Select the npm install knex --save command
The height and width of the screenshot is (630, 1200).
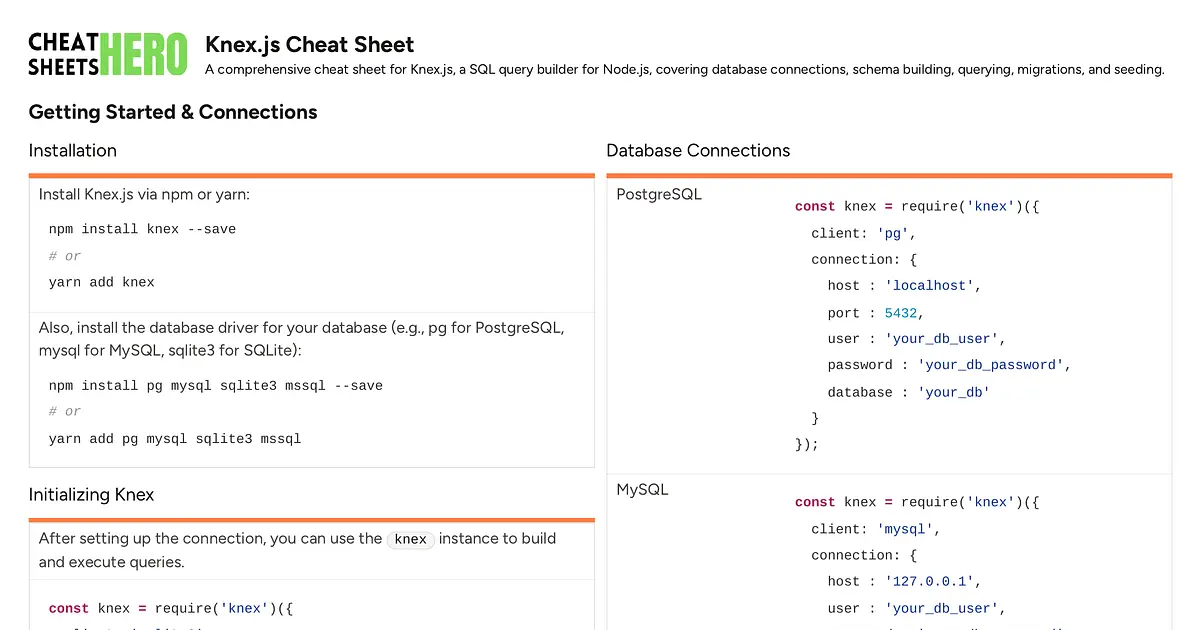pyautogui.click(x=141, y=228)
